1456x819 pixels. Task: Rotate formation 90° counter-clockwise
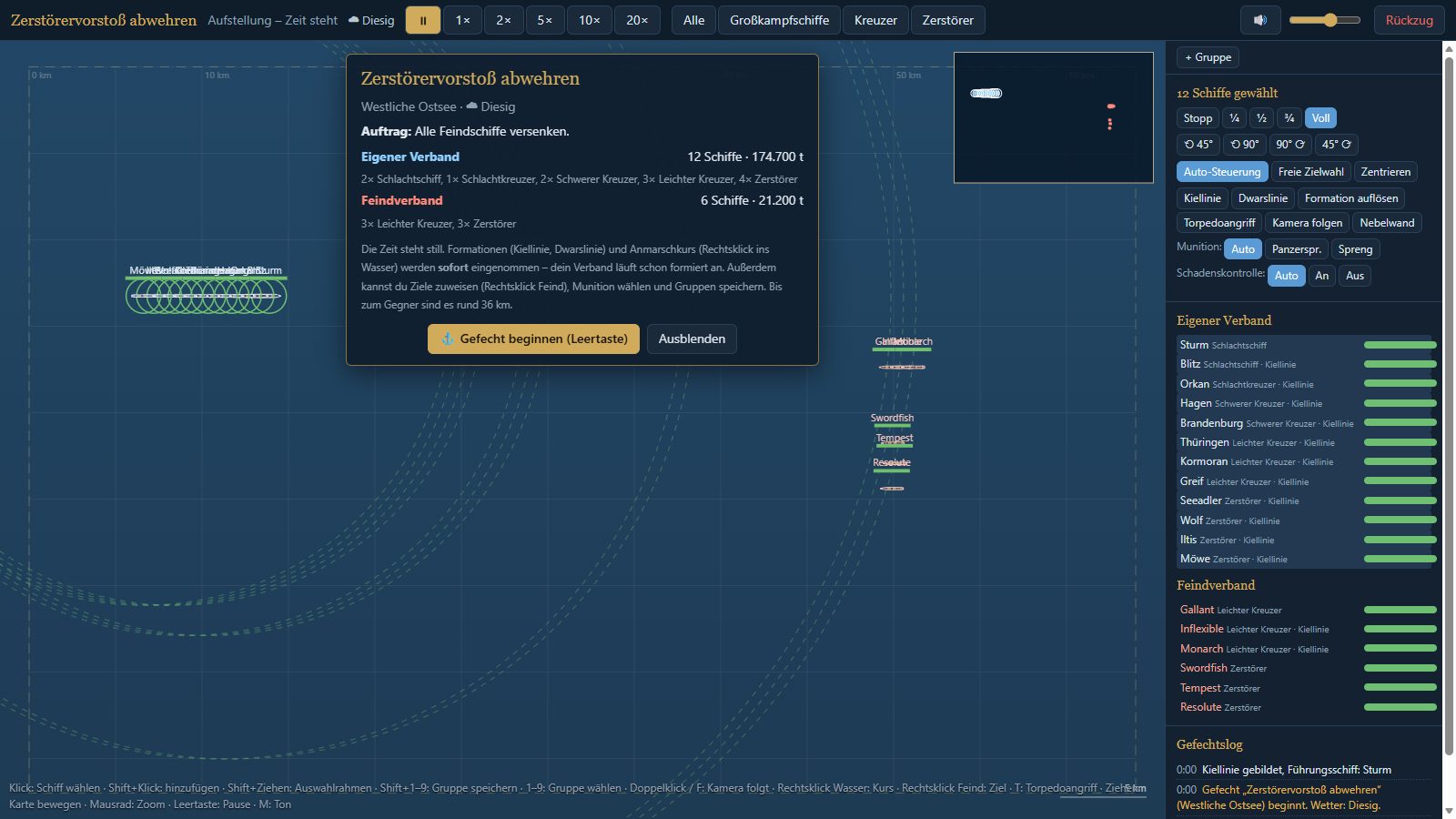pyautogui.click(x=1244, y=145)
